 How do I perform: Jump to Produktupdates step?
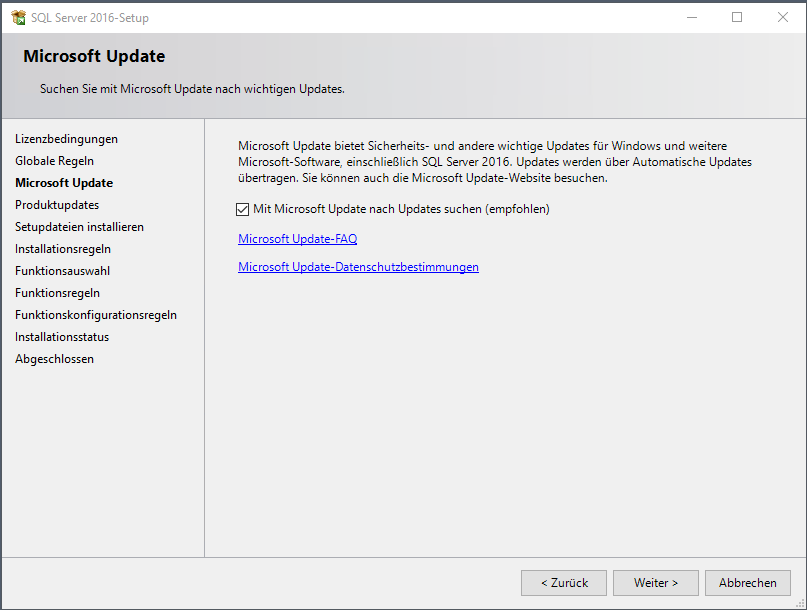click(57, 205)
